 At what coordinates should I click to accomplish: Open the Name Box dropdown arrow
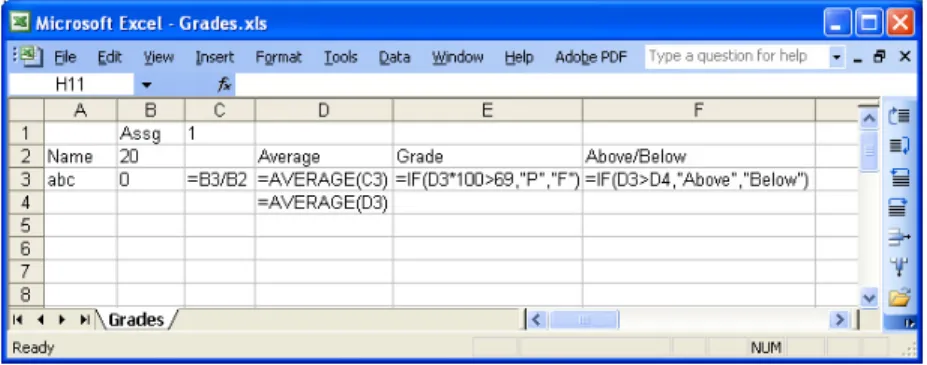(146, 85)
